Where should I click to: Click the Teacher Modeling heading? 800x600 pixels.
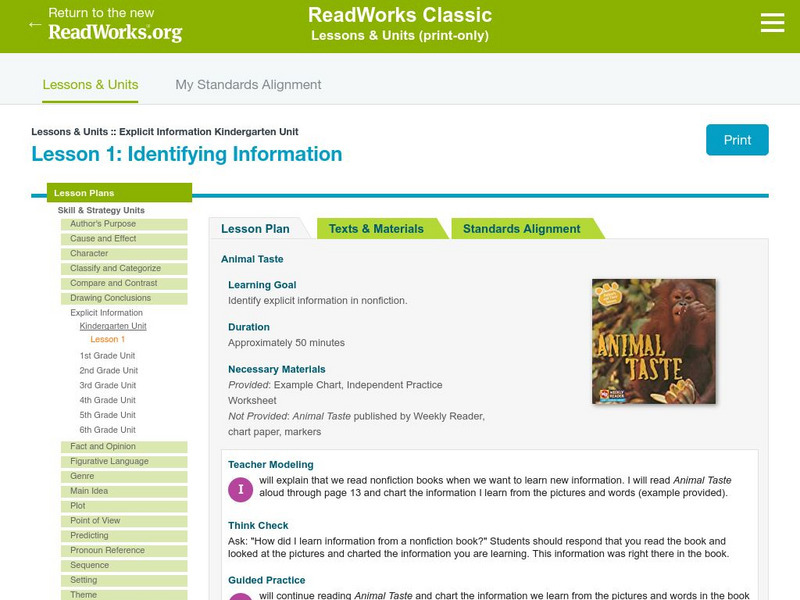(x=270, y=464)
